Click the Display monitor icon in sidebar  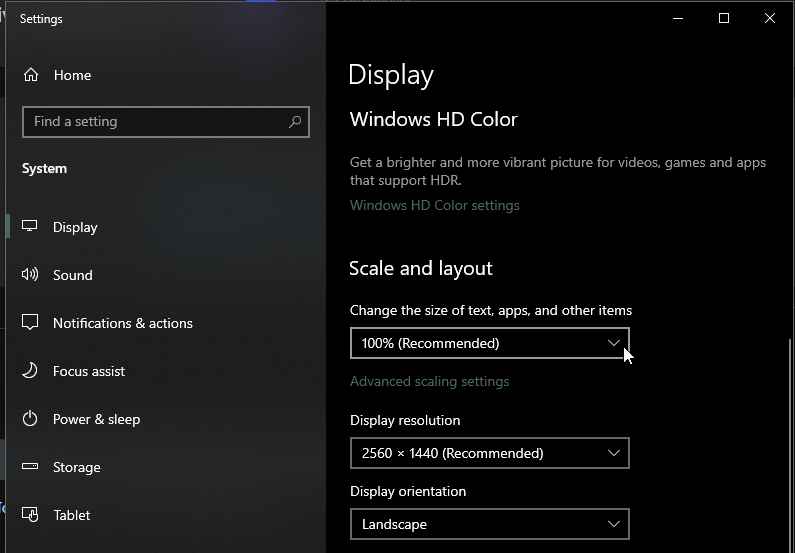[x=31, y=227]
